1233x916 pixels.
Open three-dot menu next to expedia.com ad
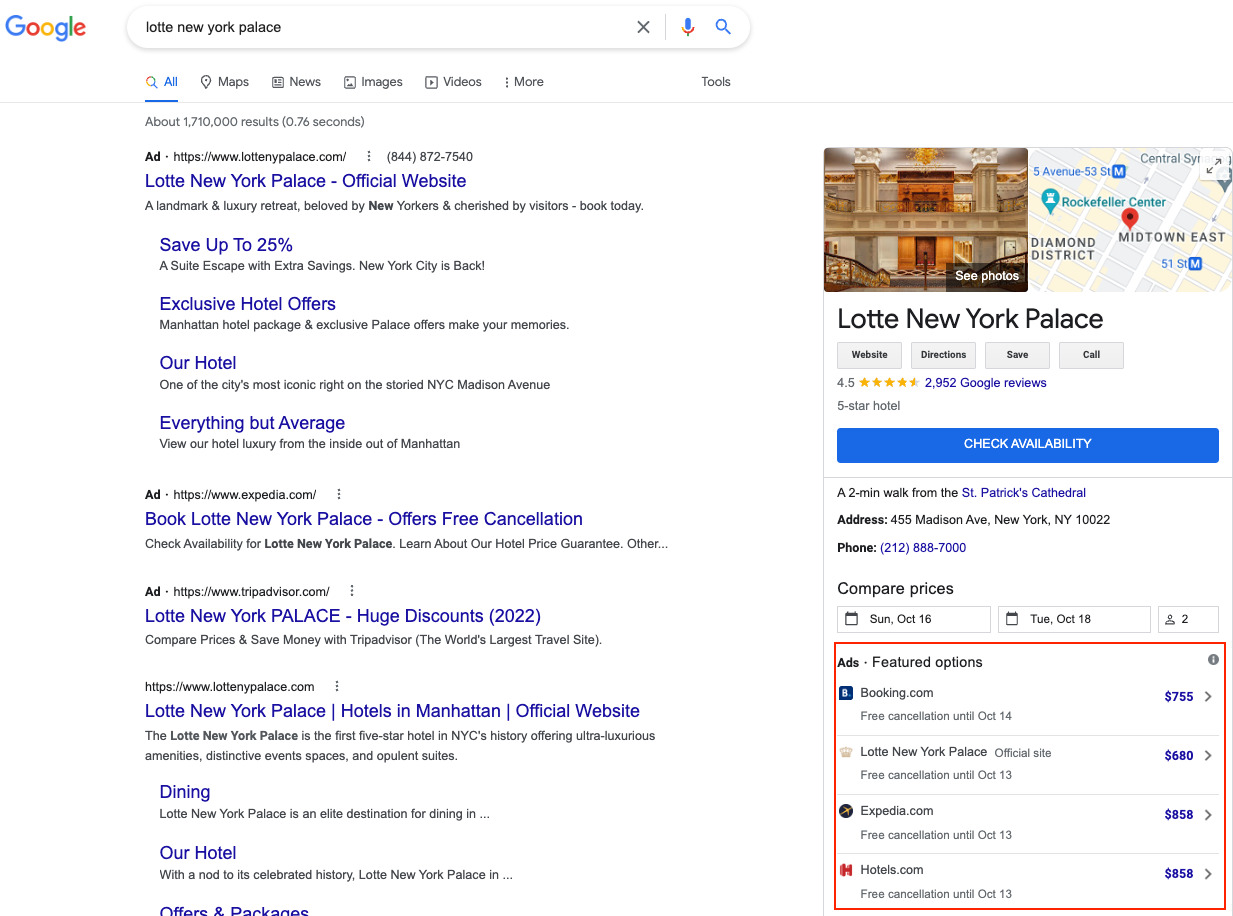[339, 495]
